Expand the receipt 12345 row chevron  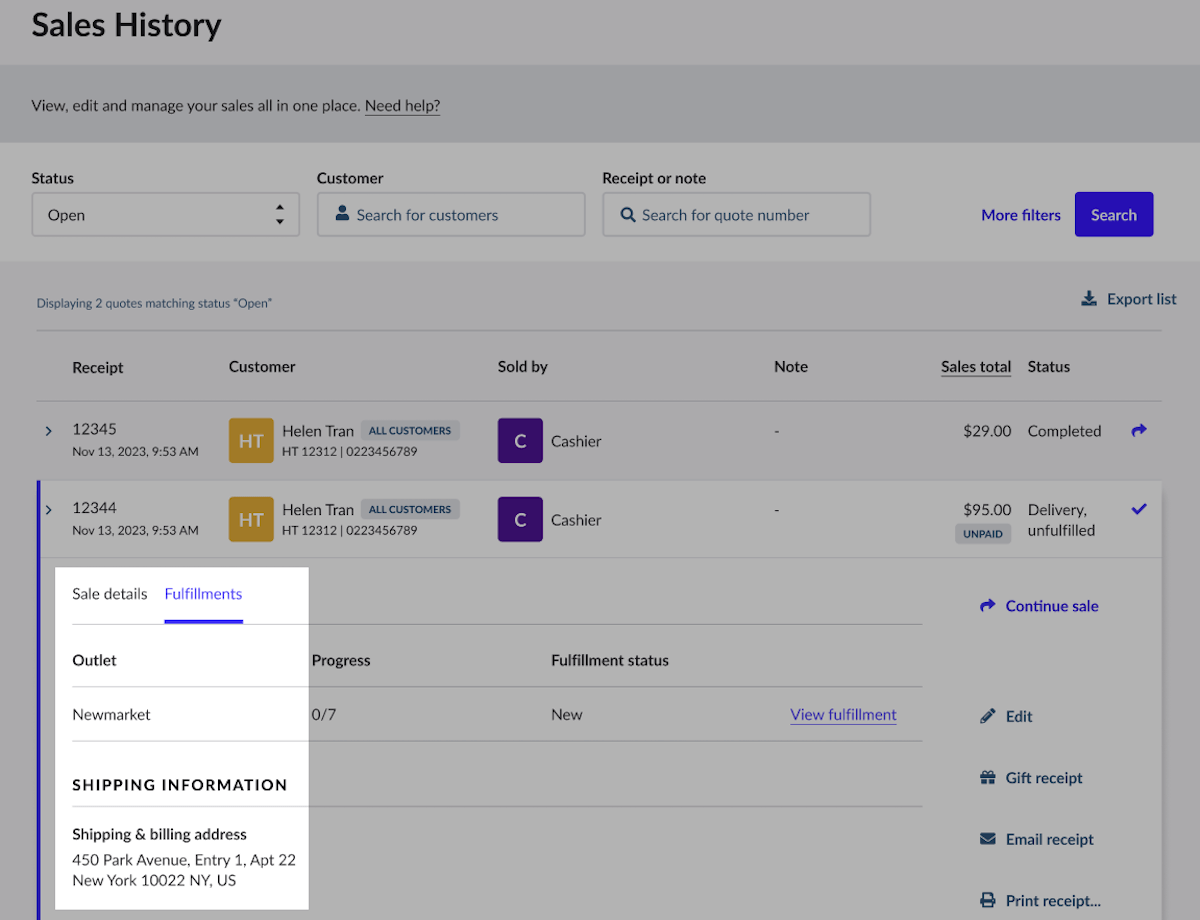pyautogui.click(x=48, y=431)
